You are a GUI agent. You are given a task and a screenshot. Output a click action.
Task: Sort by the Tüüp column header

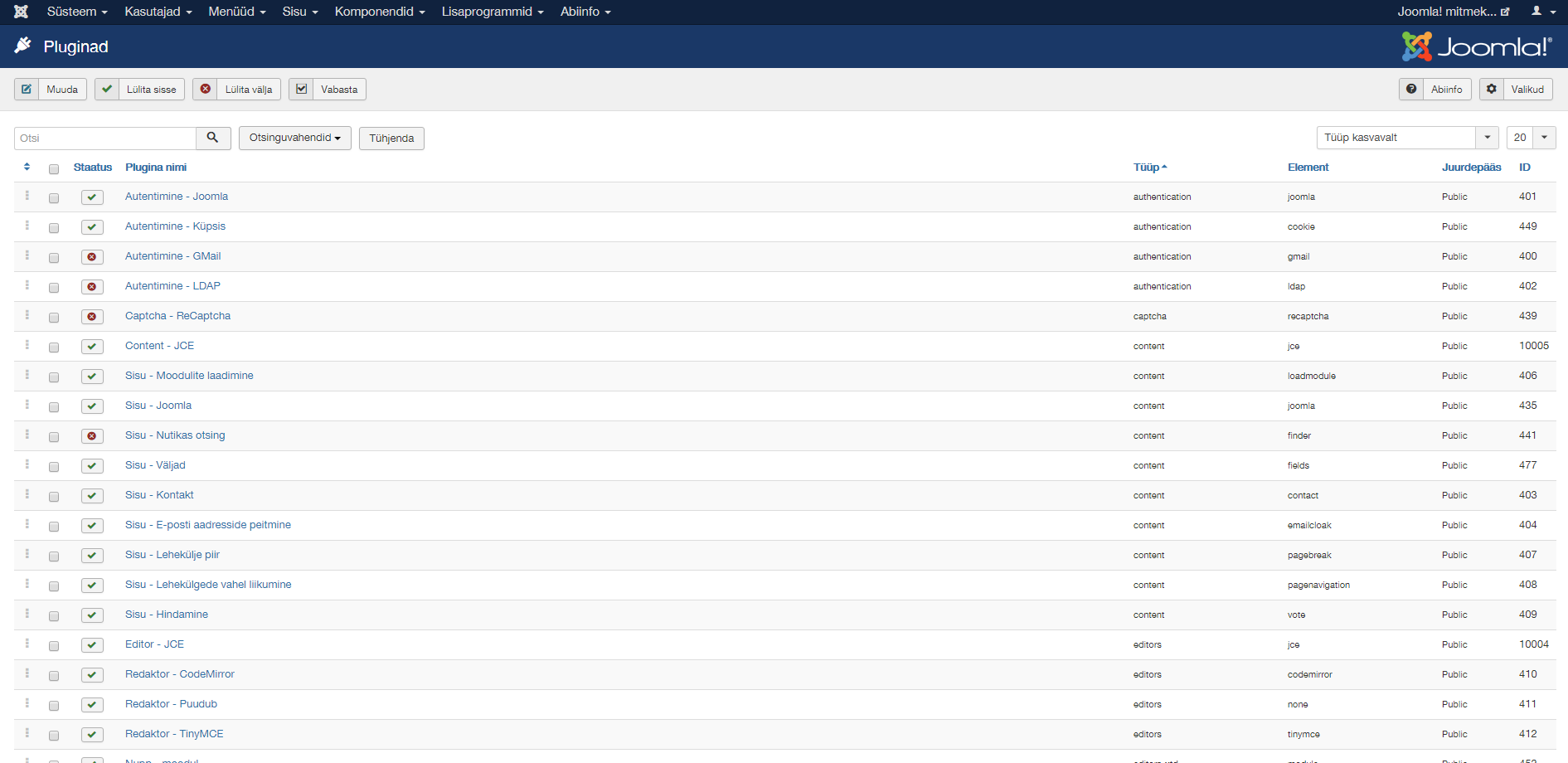[x=1150, y=168]
